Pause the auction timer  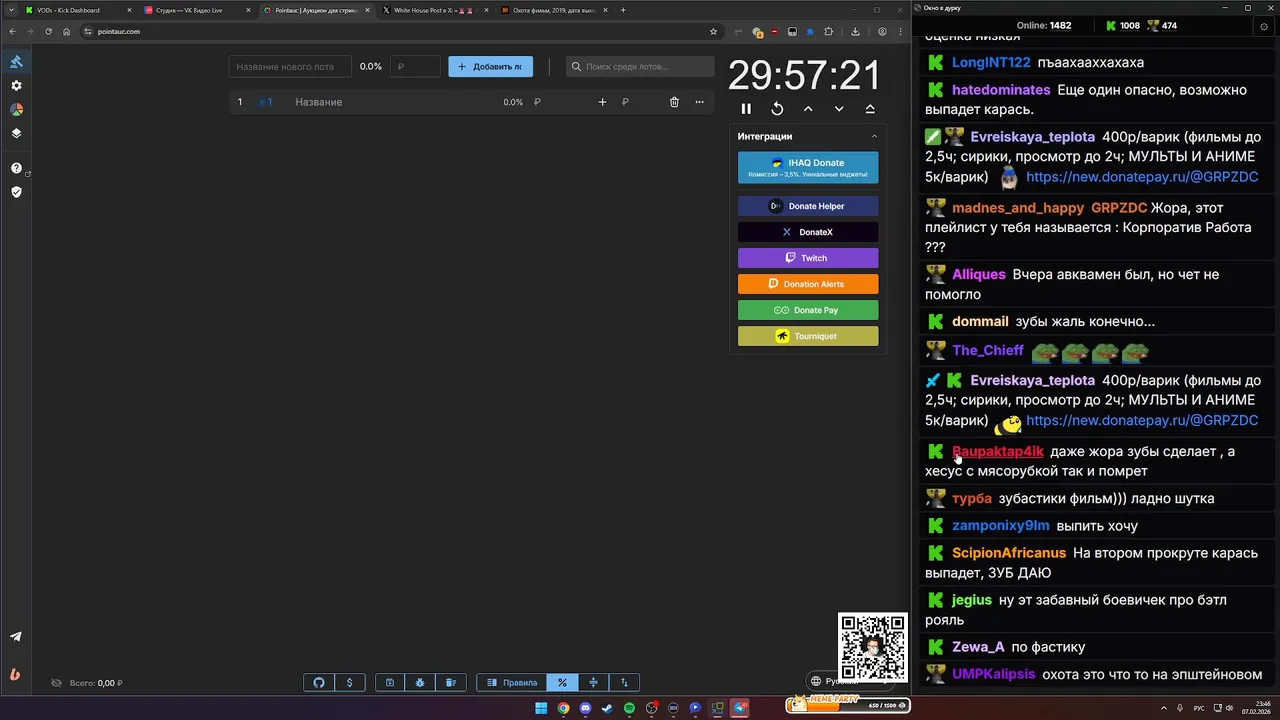coord(746,109)
